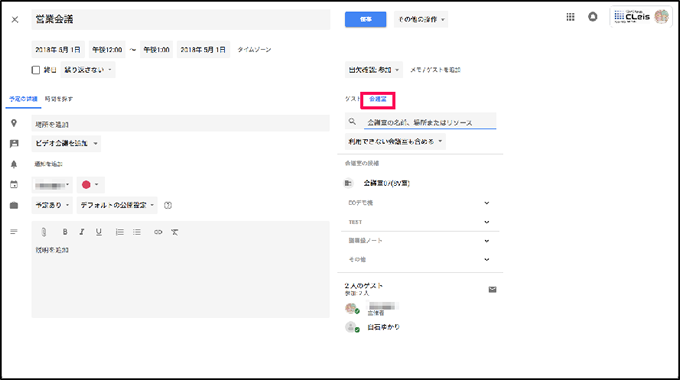680x380 pixels.
Task: Switch to the 予定の詳細 tab
Action: (23, 99)
